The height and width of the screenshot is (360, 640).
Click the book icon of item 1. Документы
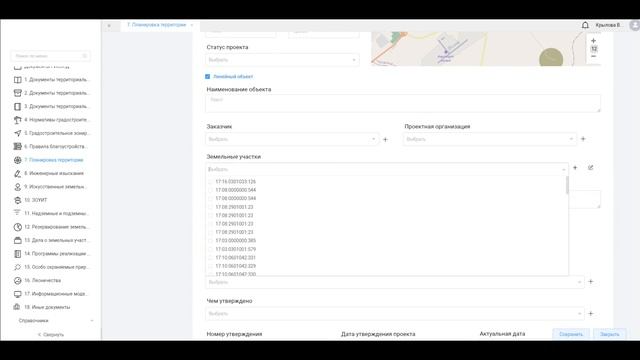tap(18, 80)
